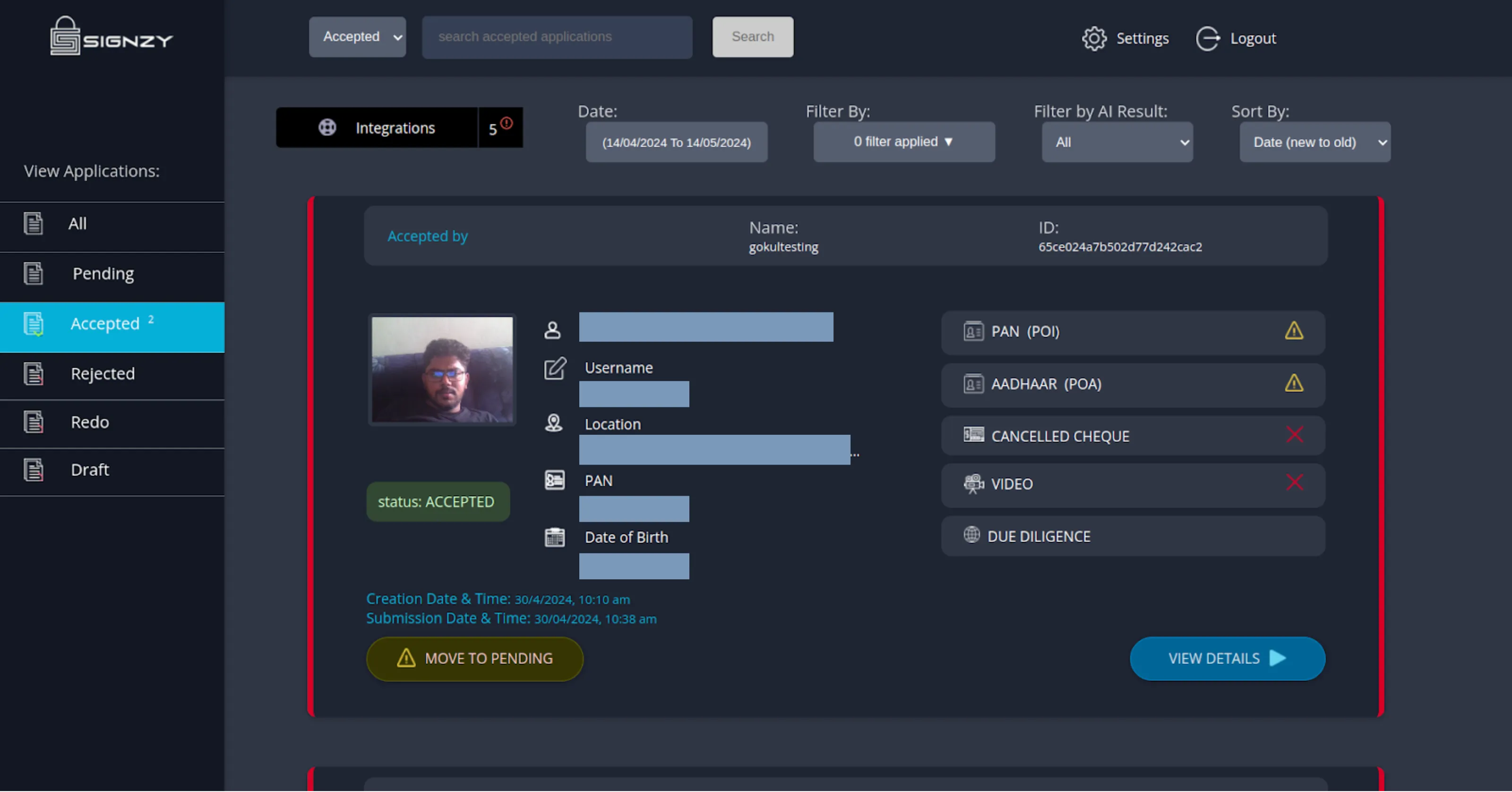Expand the 0 filter applied dropdown

pos(904,142)
